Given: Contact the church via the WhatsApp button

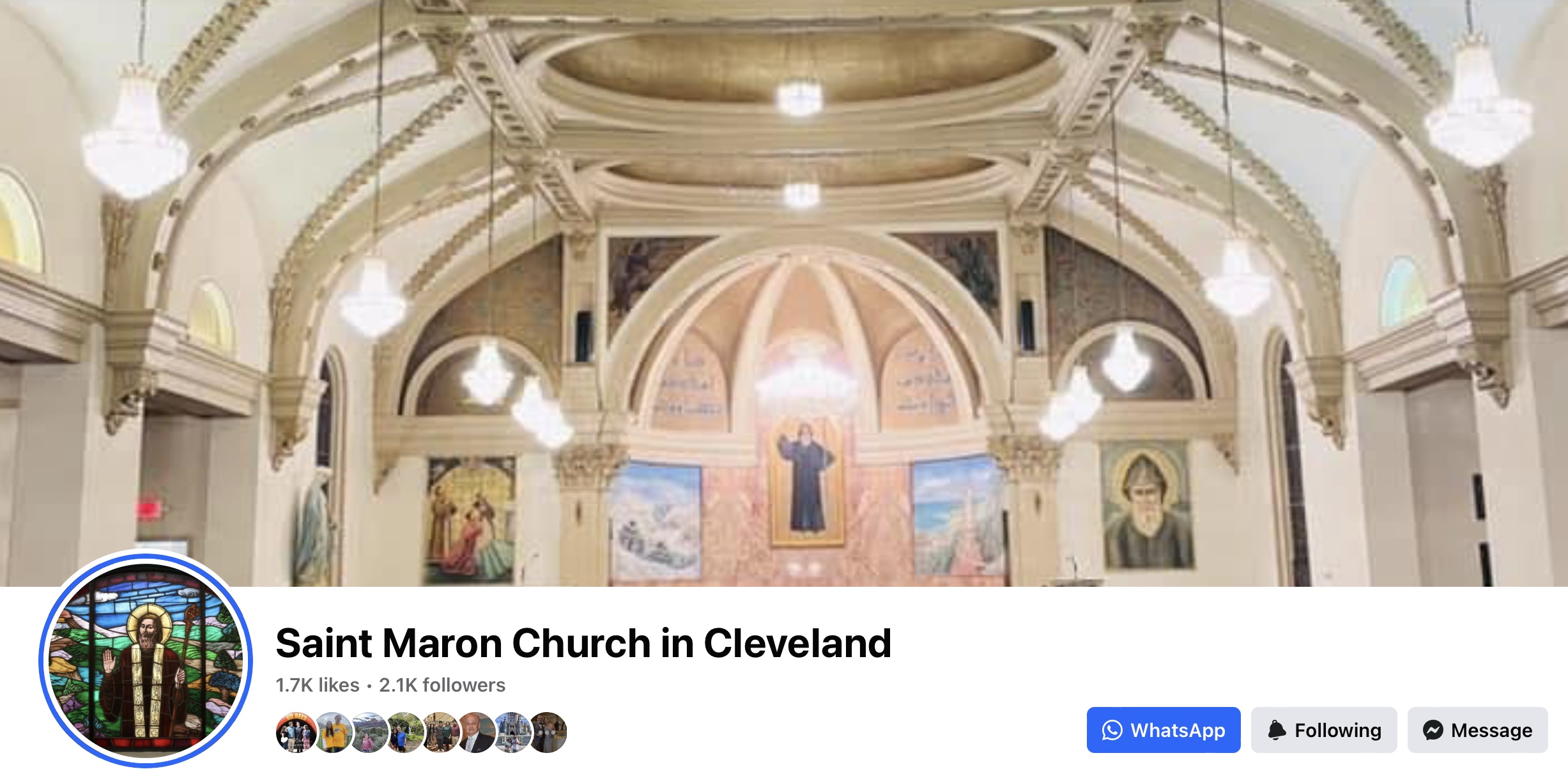Looking at the screenshot, I should 1164,730.
